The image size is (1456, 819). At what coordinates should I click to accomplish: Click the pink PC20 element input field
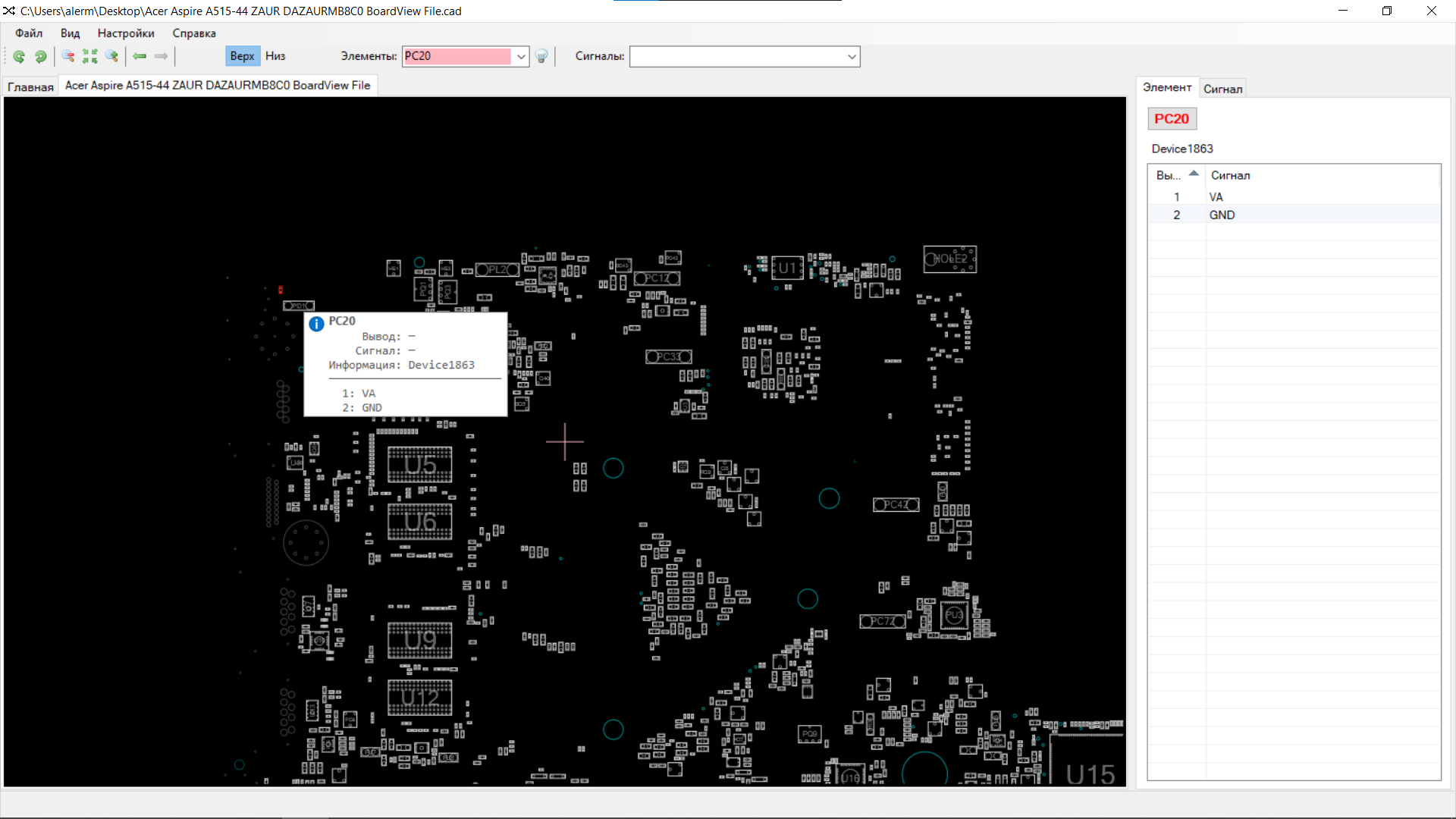click(457, 56)
